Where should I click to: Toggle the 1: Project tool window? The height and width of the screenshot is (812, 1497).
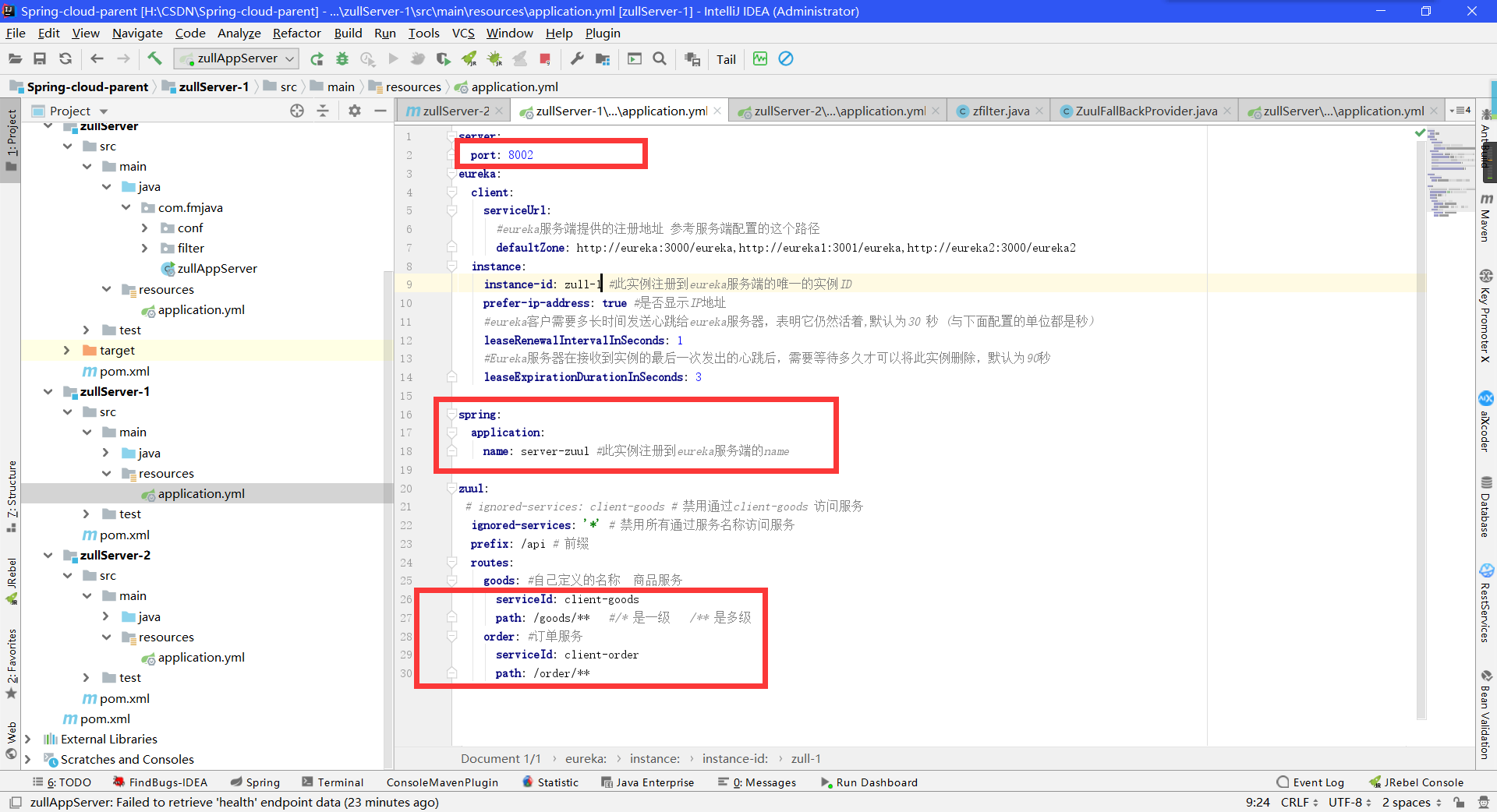11,140
